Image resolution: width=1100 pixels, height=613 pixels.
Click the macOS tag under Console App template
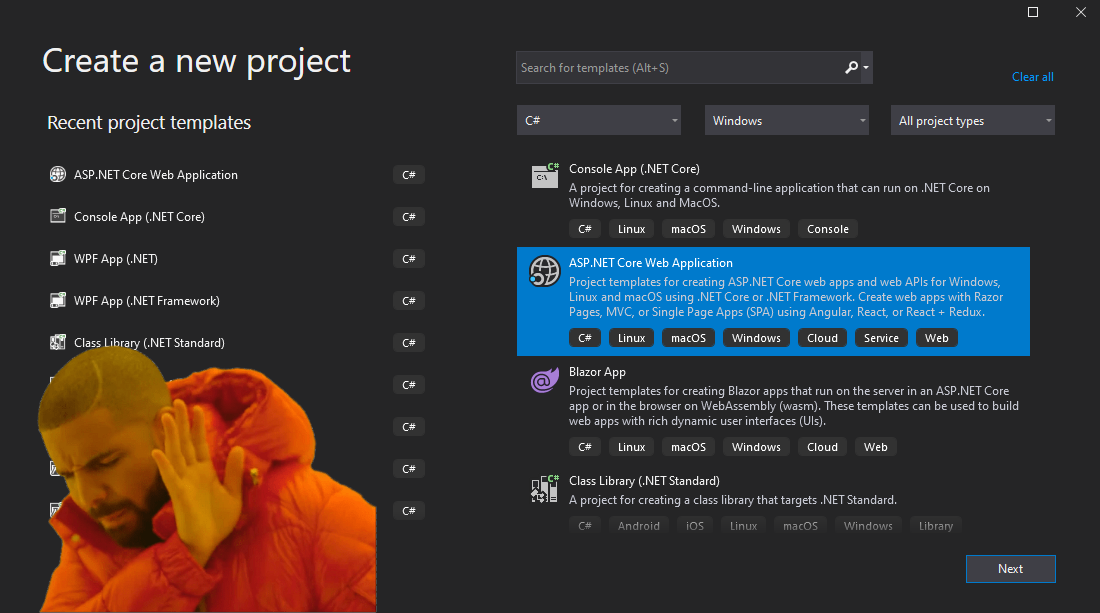tap(688, 229)
